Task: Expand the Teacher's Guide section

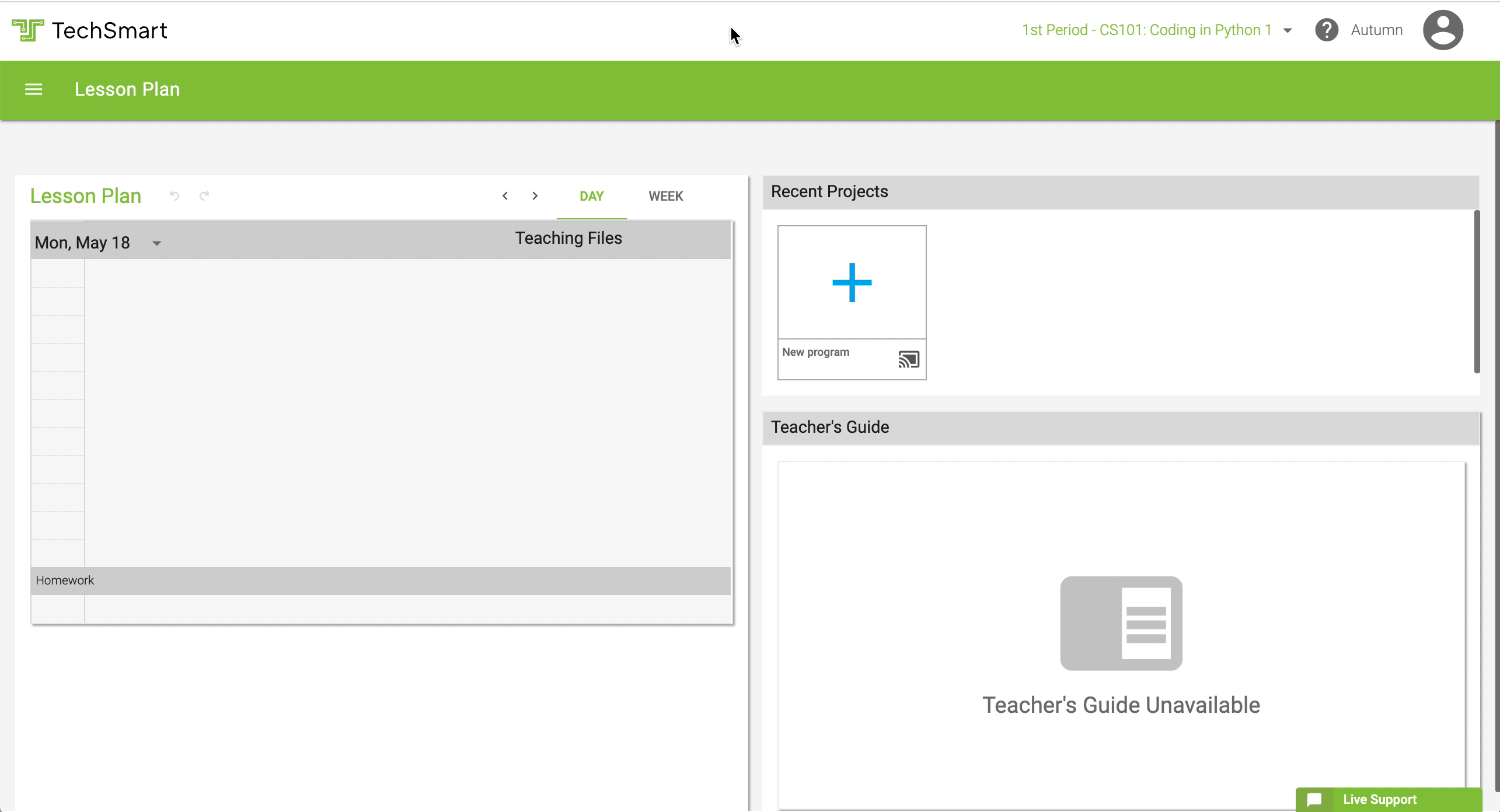Action: pos(829,426)
